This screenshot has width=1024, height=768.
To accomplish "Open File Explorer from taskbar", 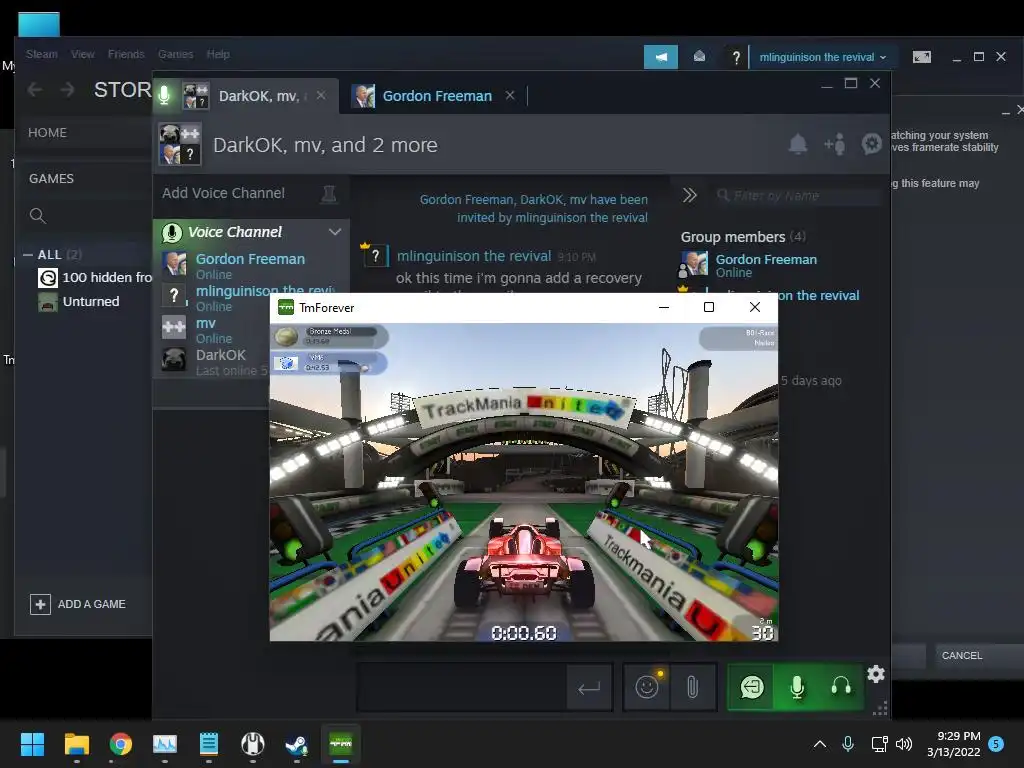I will pyautogui.click(x=76, y=744).
